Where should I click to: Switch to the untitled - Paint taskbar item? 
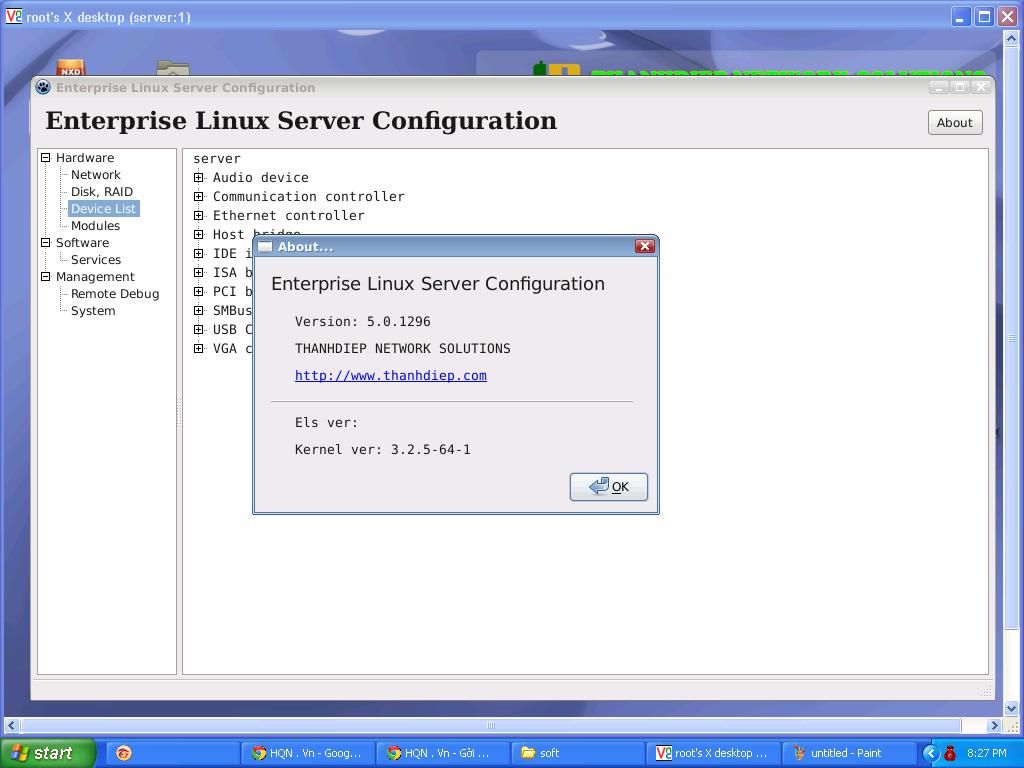coord(846,753)
